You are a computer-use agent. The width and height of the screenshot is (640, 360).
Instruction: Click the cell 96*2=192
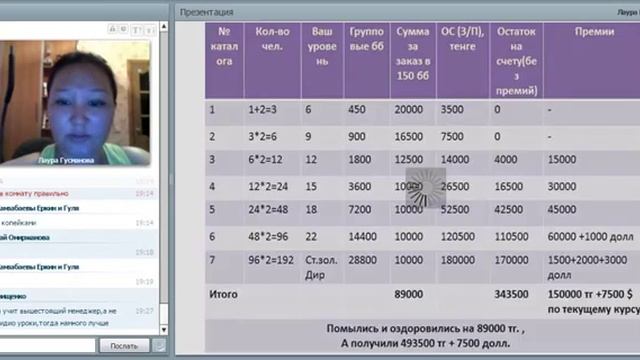[271, 260]
